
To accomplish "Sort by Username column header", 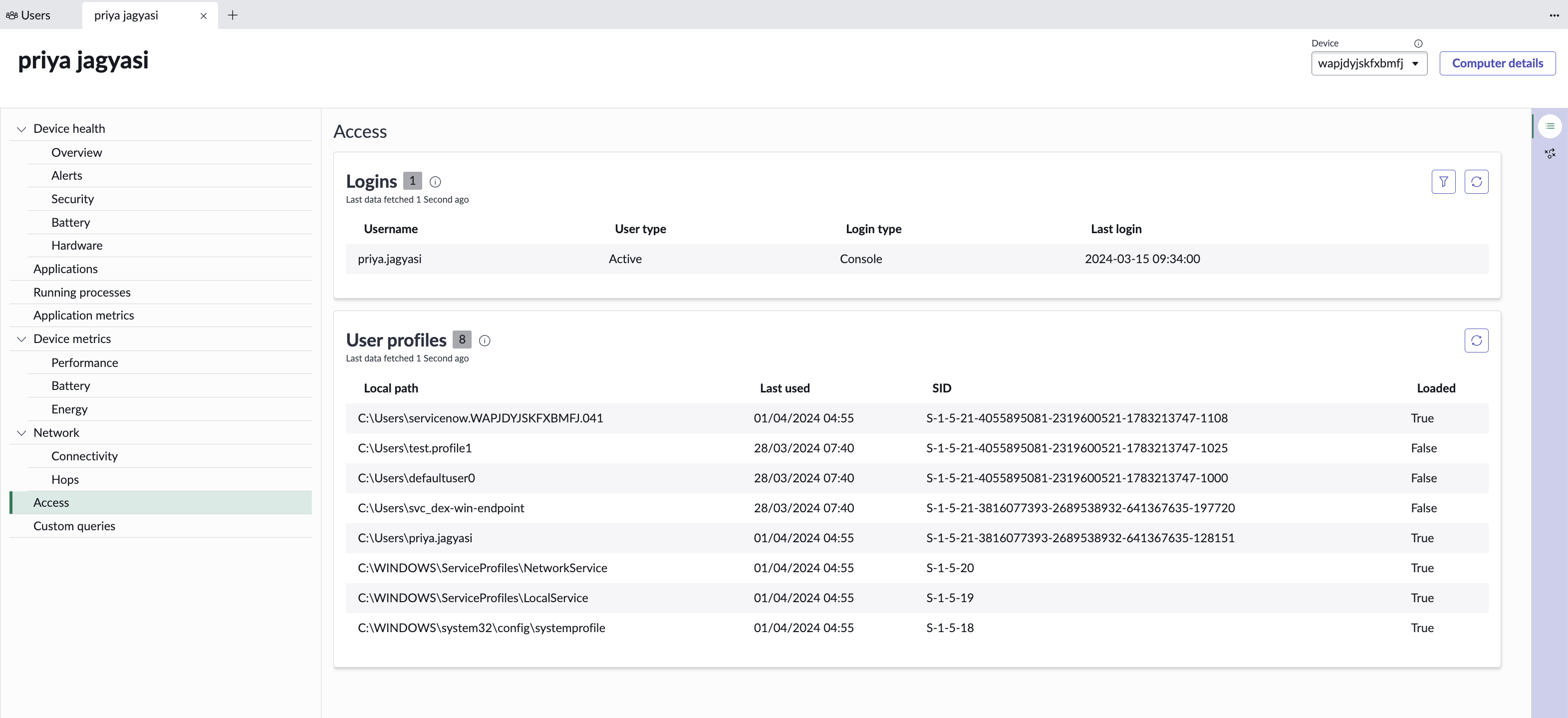I will pyautogui.click(x=391, y=229).
